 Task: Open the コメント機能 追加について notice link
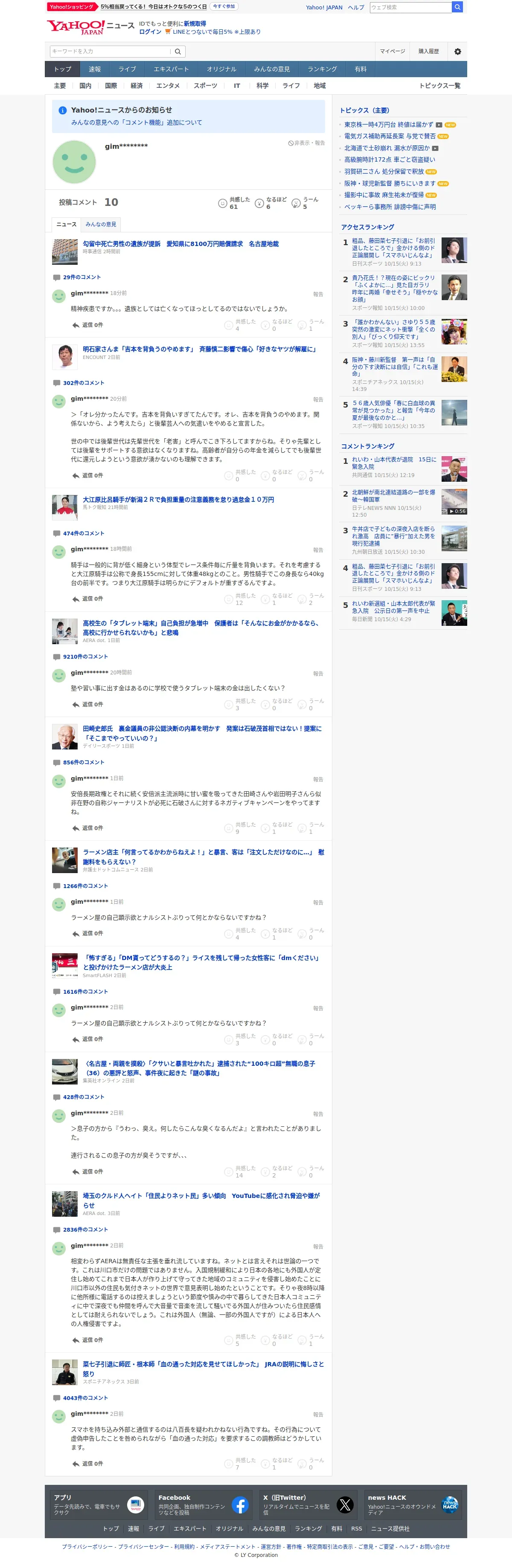click(137, 122)
